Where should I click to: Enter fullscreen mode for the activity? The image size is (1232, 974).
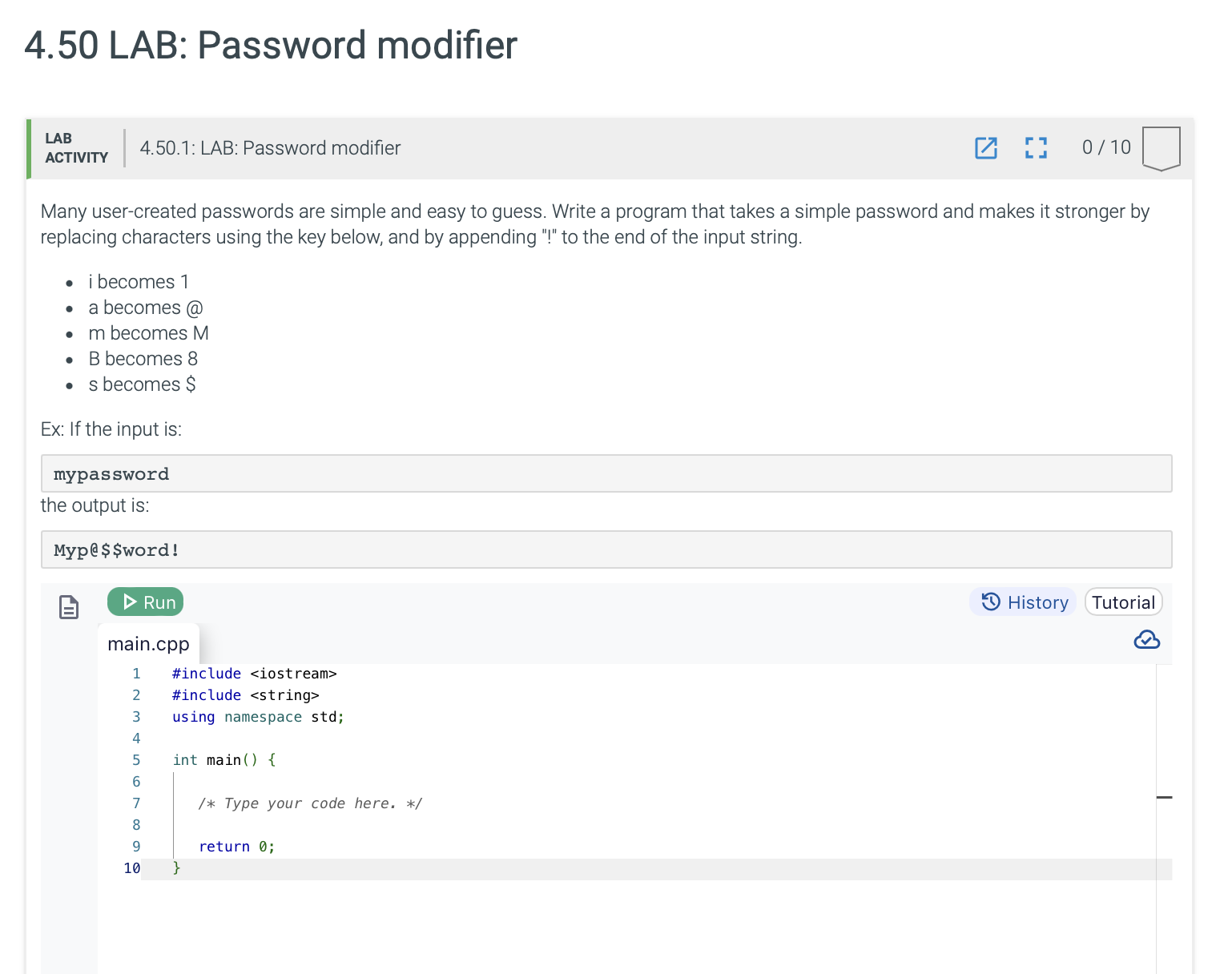[x=1035, y=148]
